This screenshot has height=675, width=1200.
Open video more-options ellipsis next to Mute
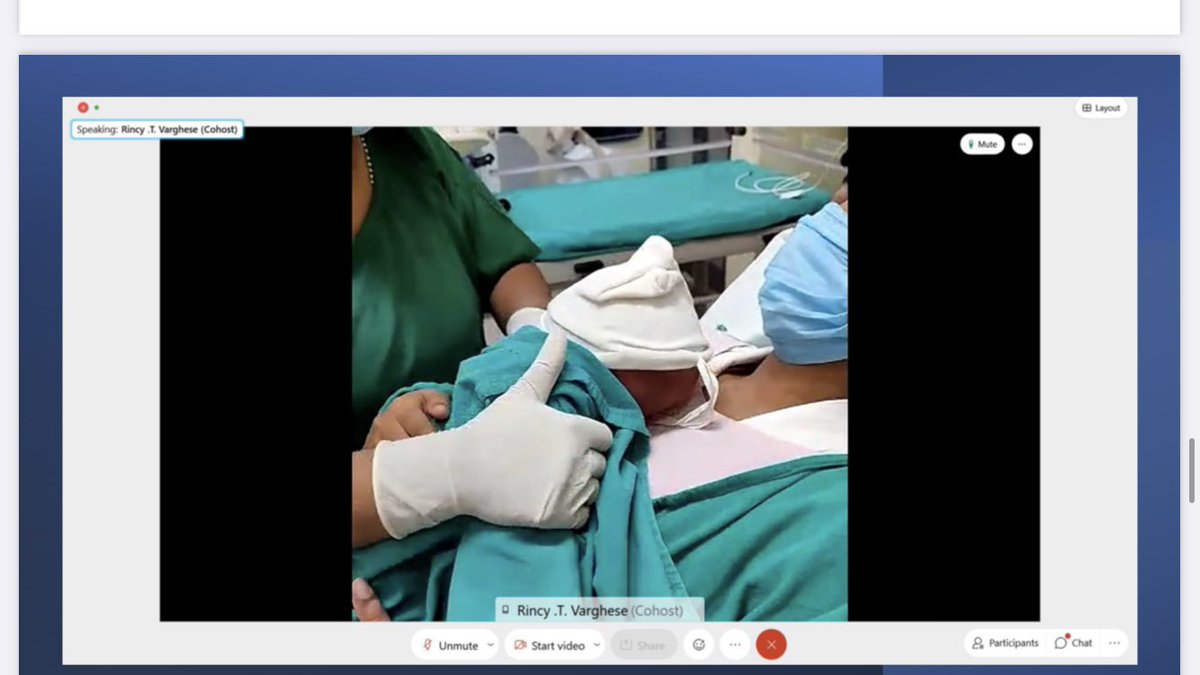(1021, 144)
